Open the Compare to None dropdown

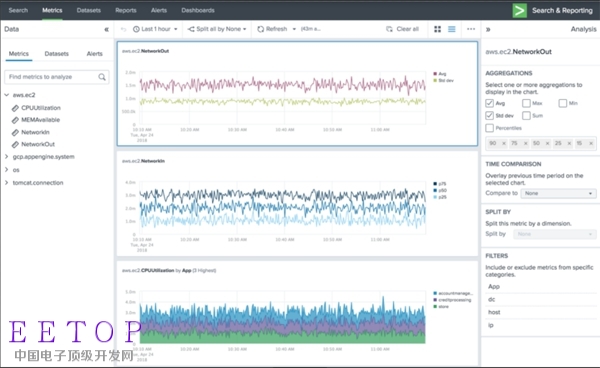click(558, 194)
